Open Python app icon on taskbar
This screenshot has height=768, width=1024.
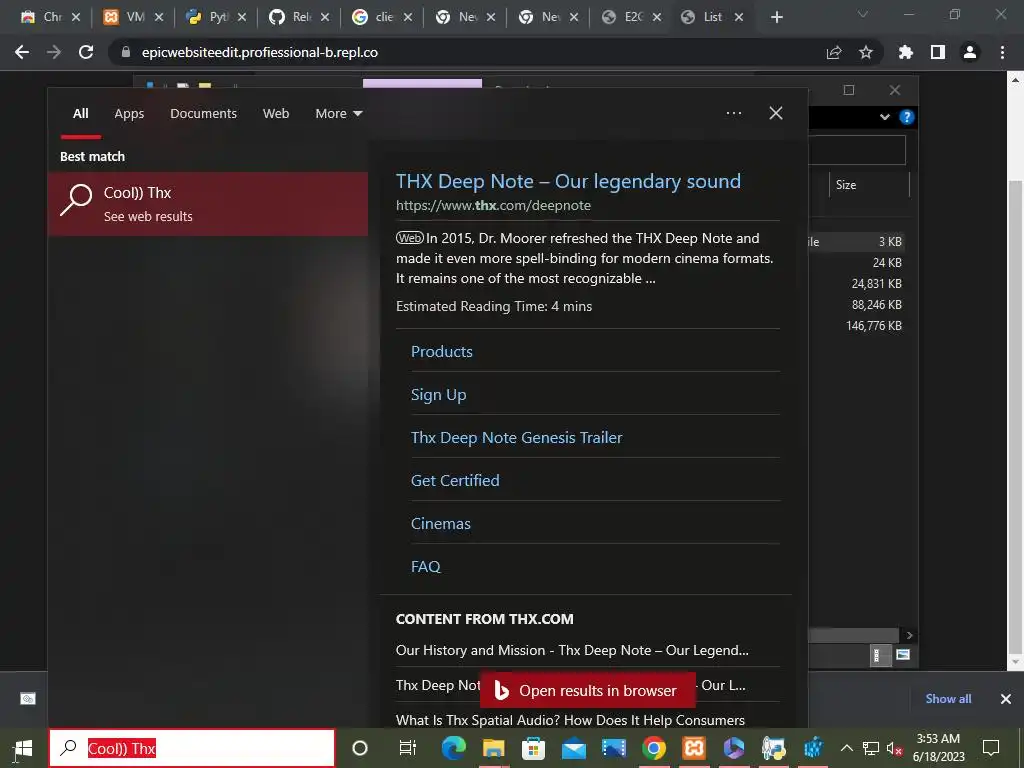[x=774, y=748]
